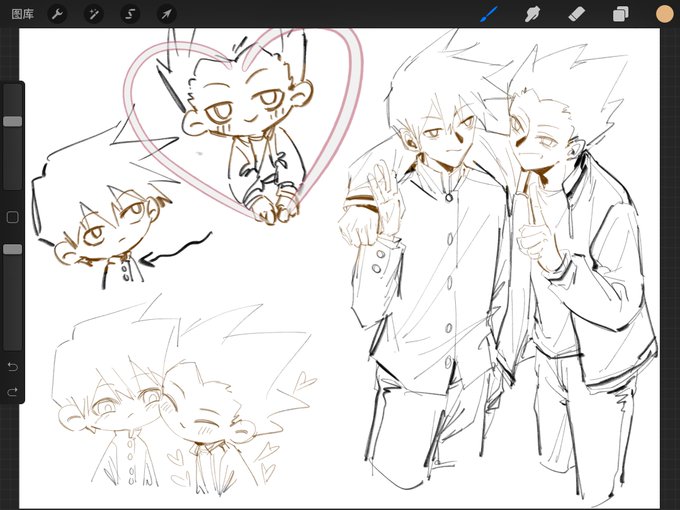Select the Brush tool

(489, 14)
